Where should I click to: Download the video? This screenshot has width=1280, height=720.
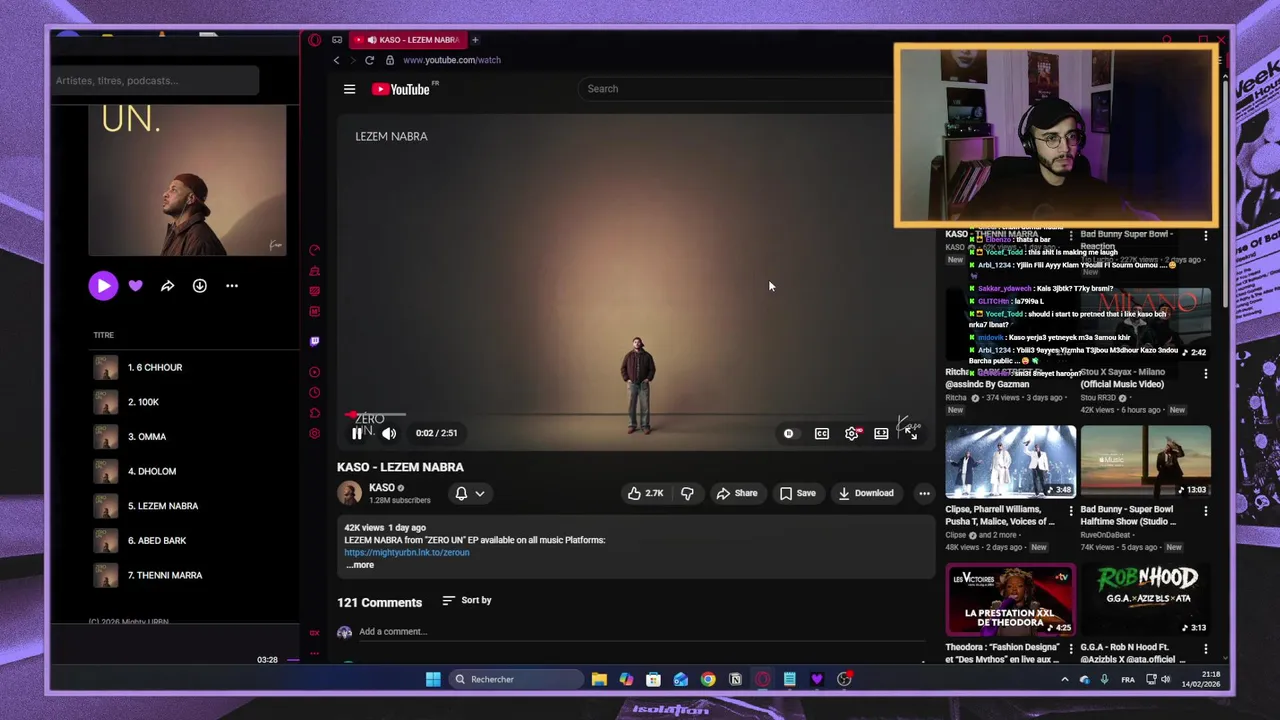866,493
